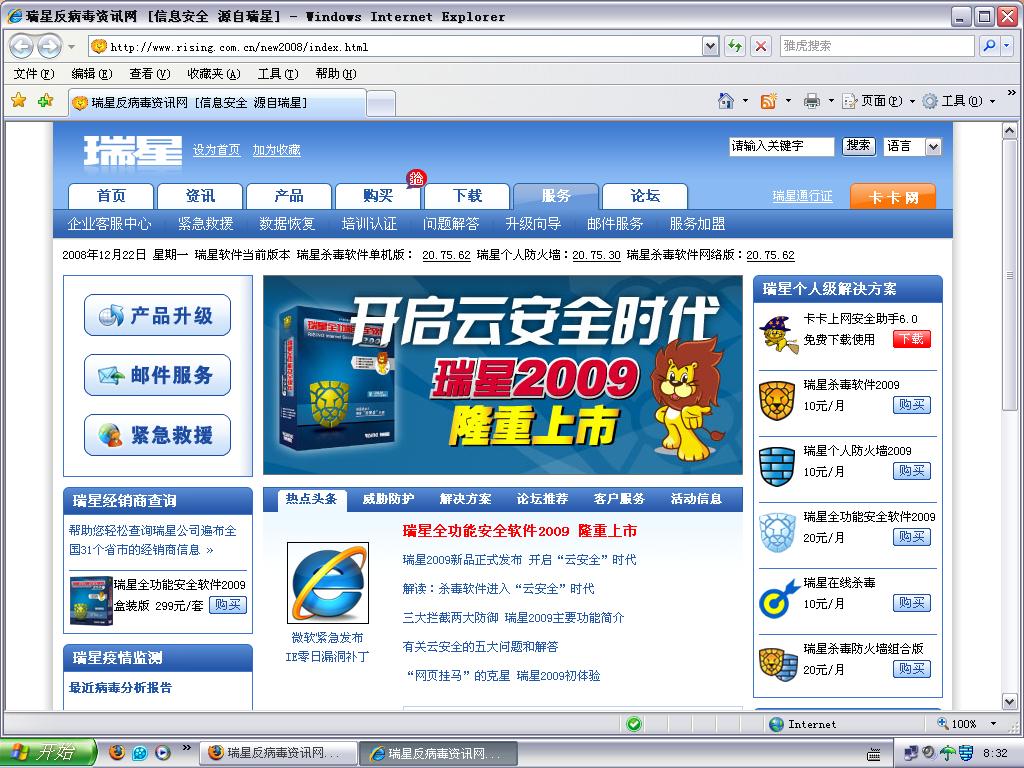Viewport: 1024px width, 768px height.
Task: Switch to Firefox 瑞星反病毒资讯网 taskbar window
Action: pos(278,753)
